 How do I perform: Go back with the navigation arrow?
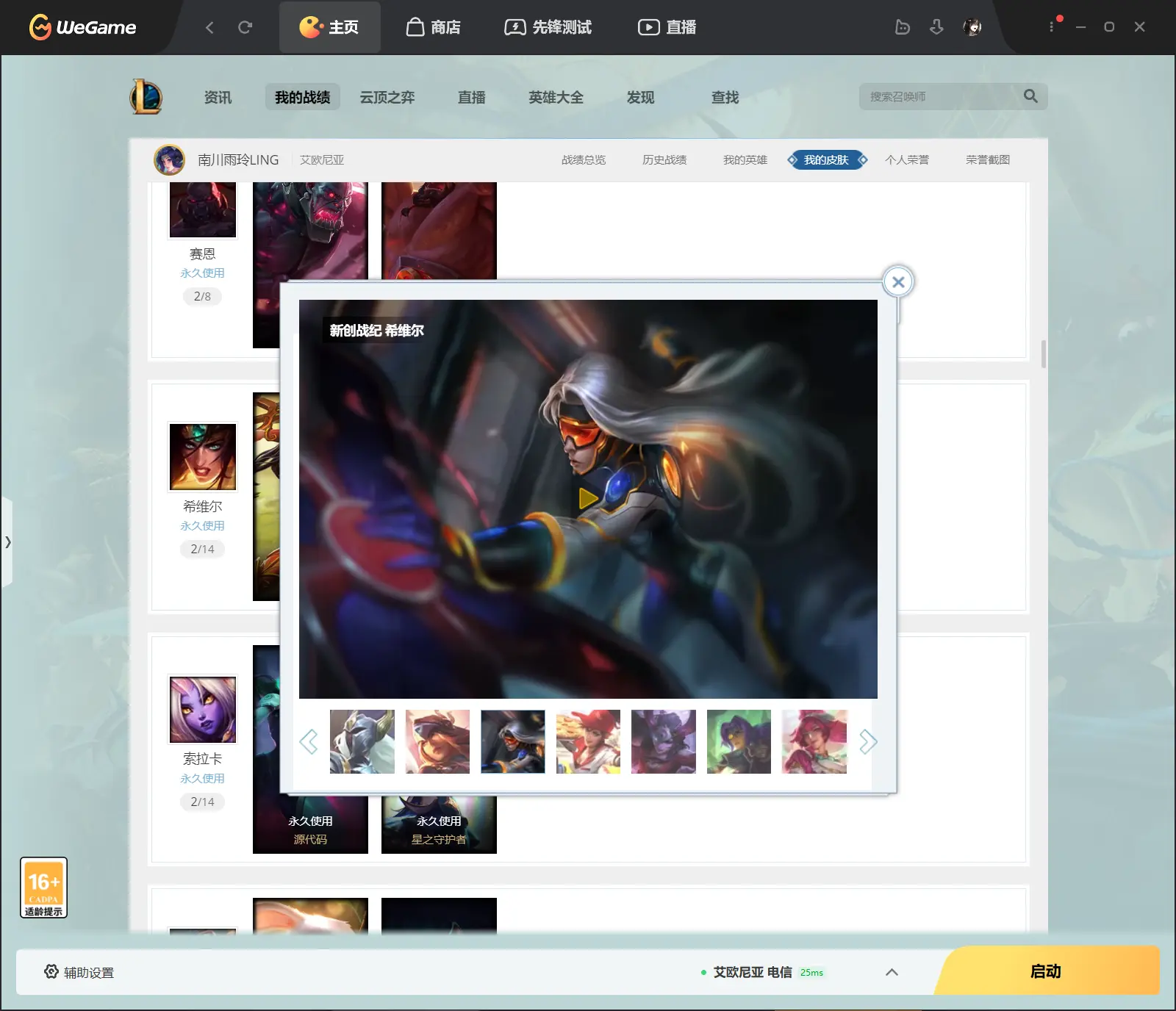(209, 27)
